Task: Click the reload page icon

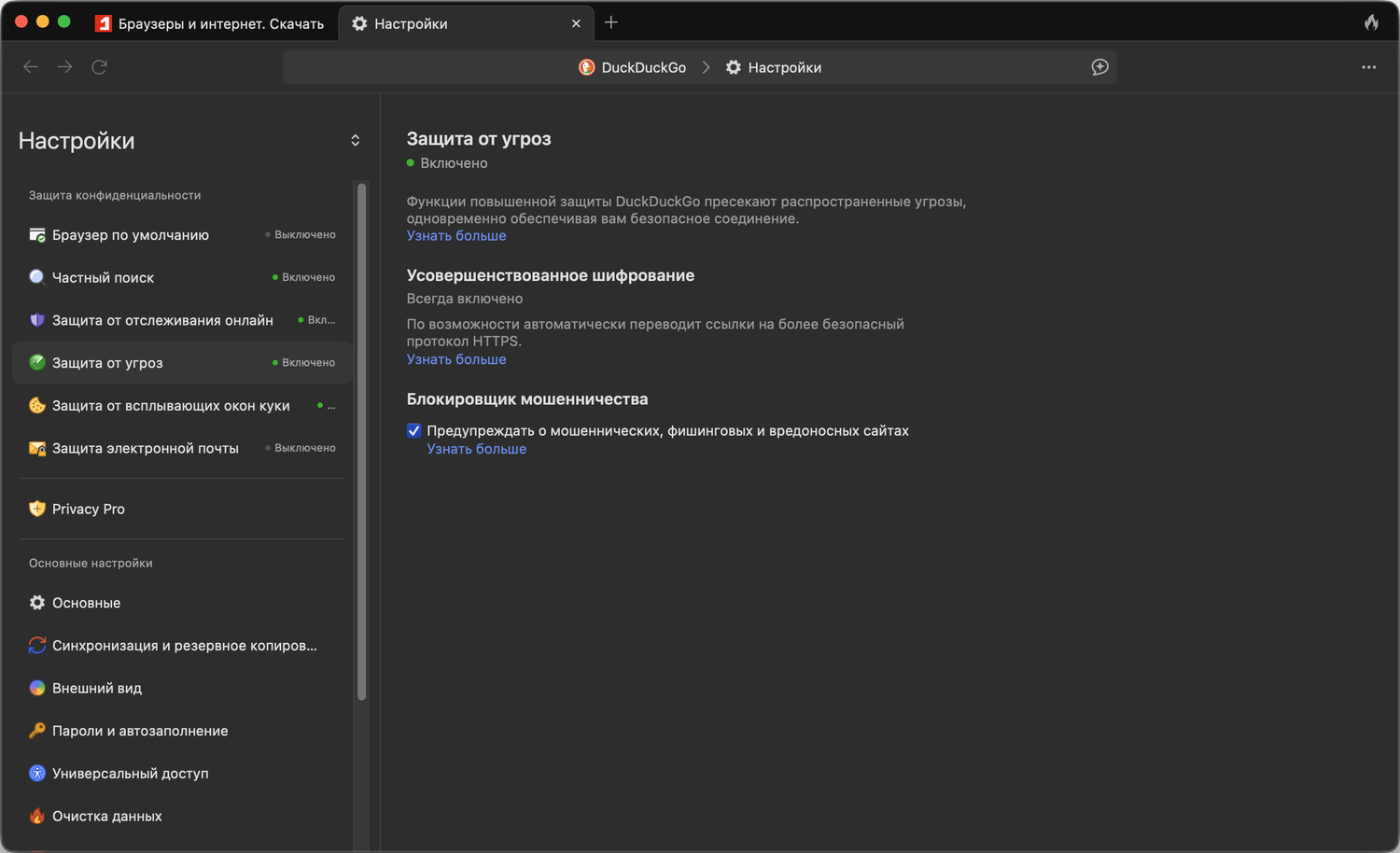Action: pos(99,66)
